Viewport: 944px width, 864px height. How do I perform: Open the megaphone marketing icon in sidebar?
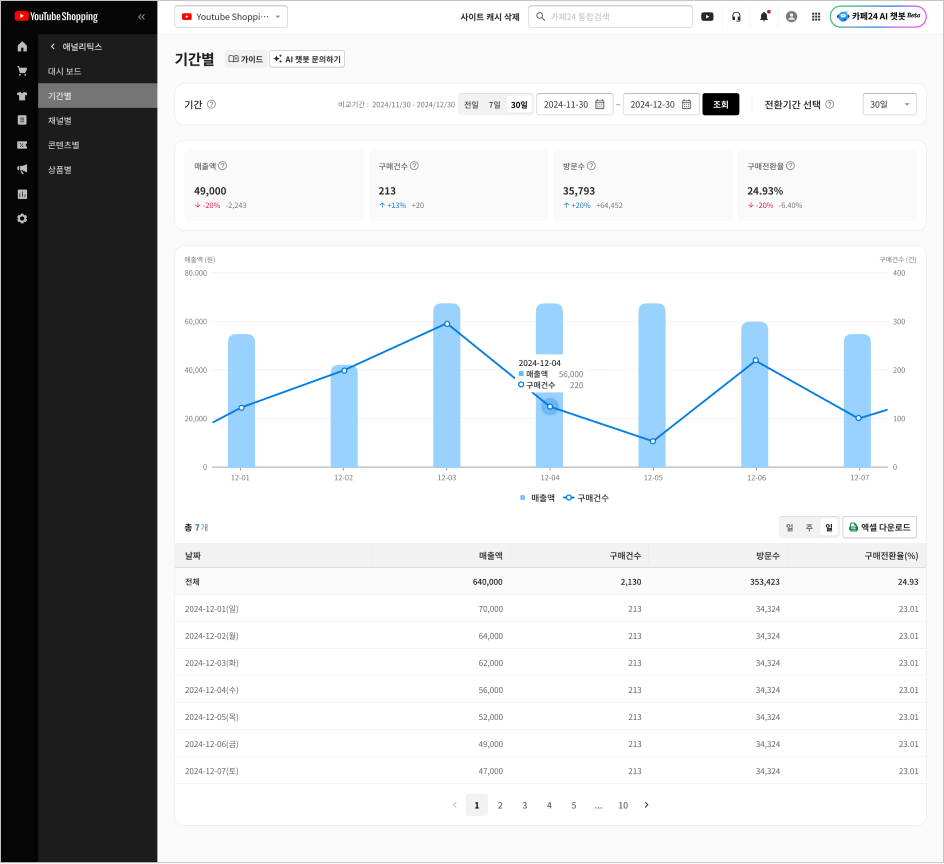click(22, 169)
